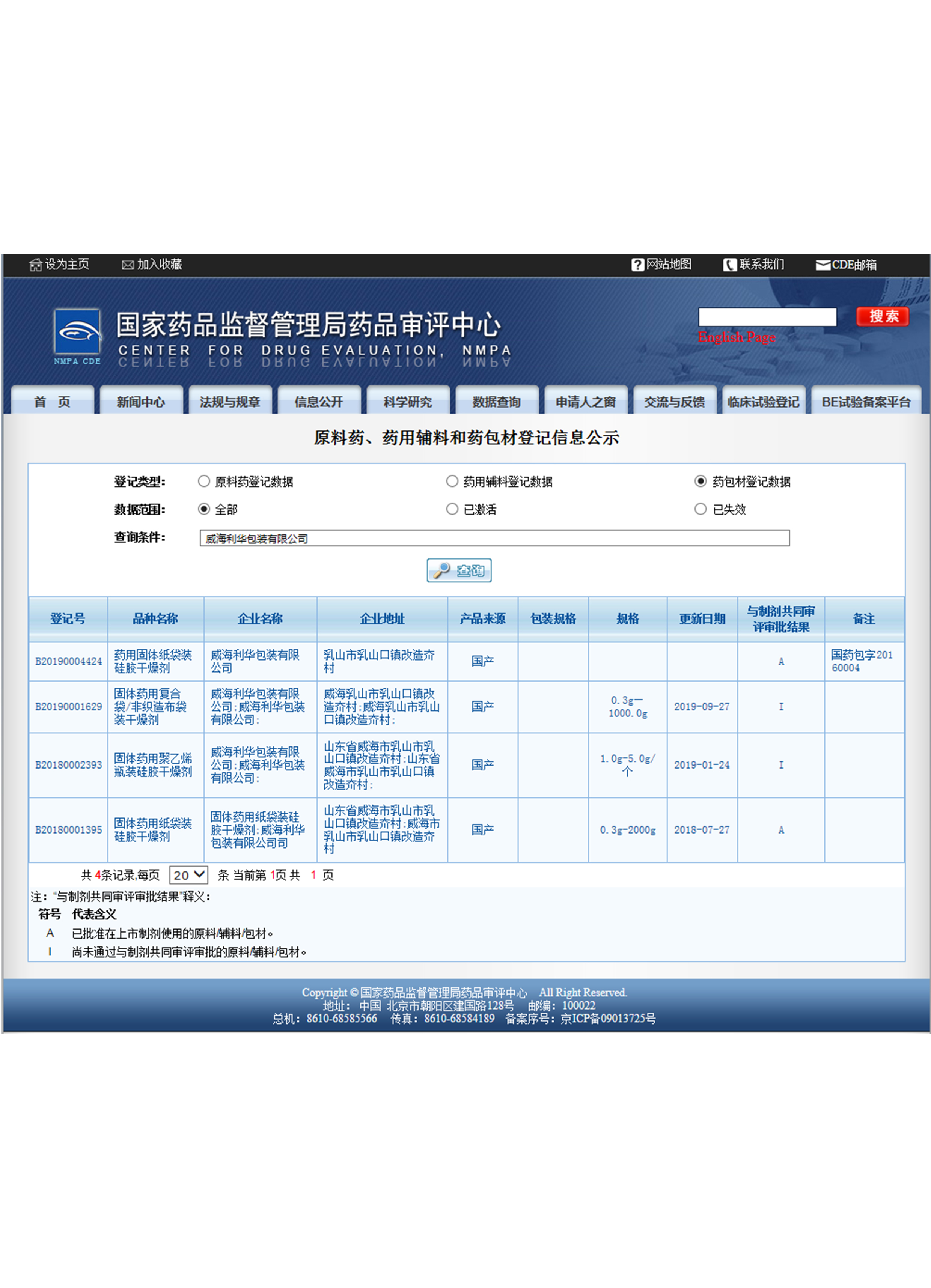Click registration number B20180002393
Image resolution: width=931 pixels, height=1288 pixels.
[69, 765]
